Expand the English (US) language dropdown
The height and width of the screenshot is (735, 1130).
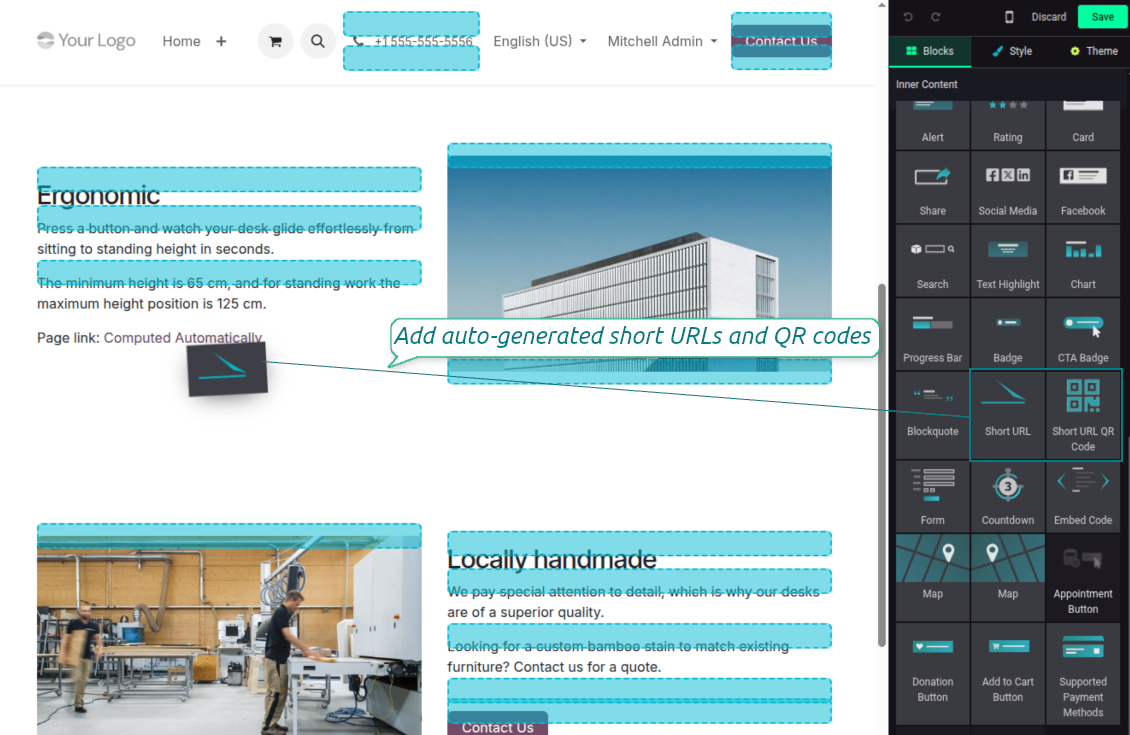click(x=540, y=41)
